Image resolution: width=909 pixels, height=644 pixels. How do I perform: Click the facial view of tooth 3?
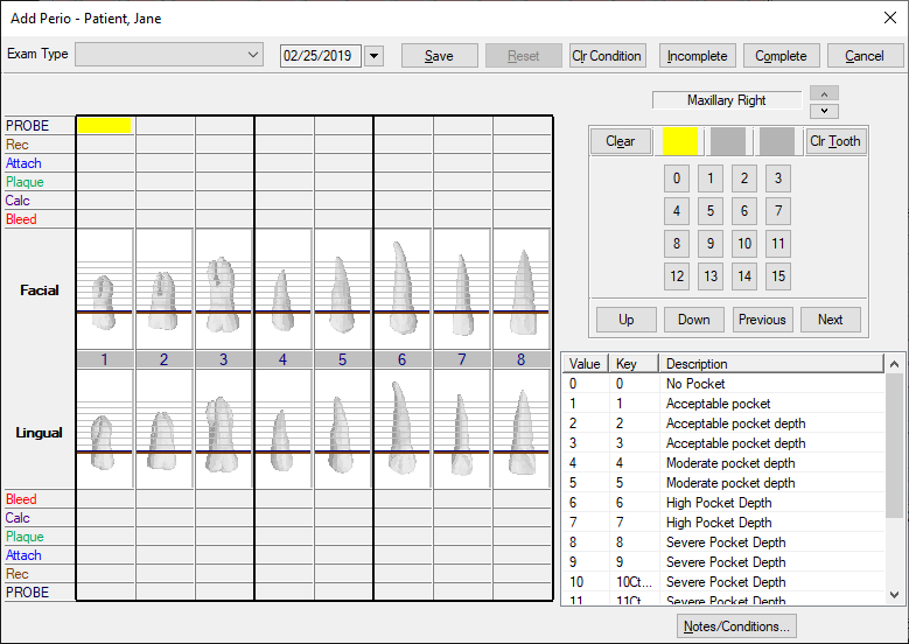pos(224,289)
